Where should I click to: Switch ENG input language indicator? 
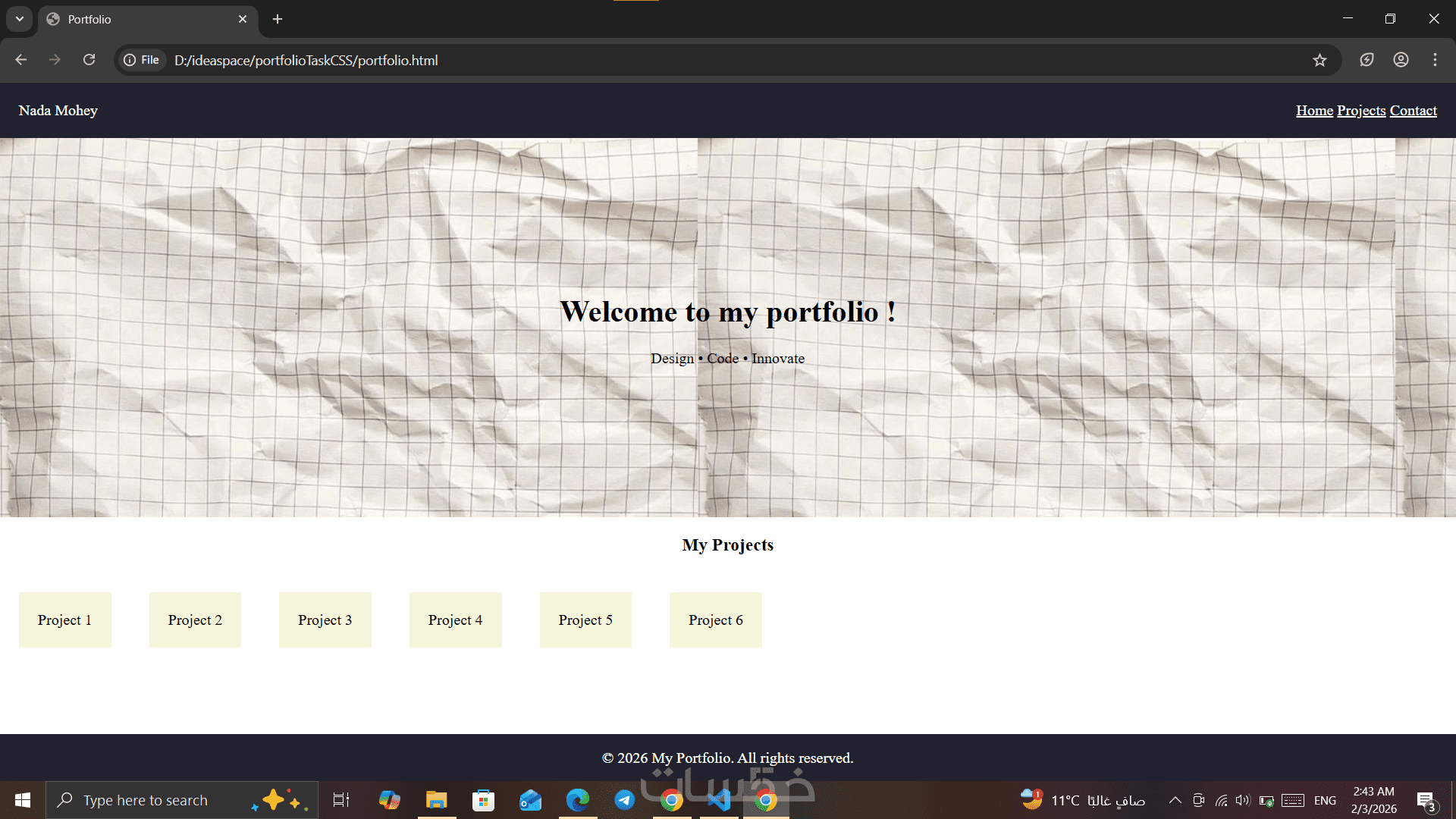(1325, 800)
